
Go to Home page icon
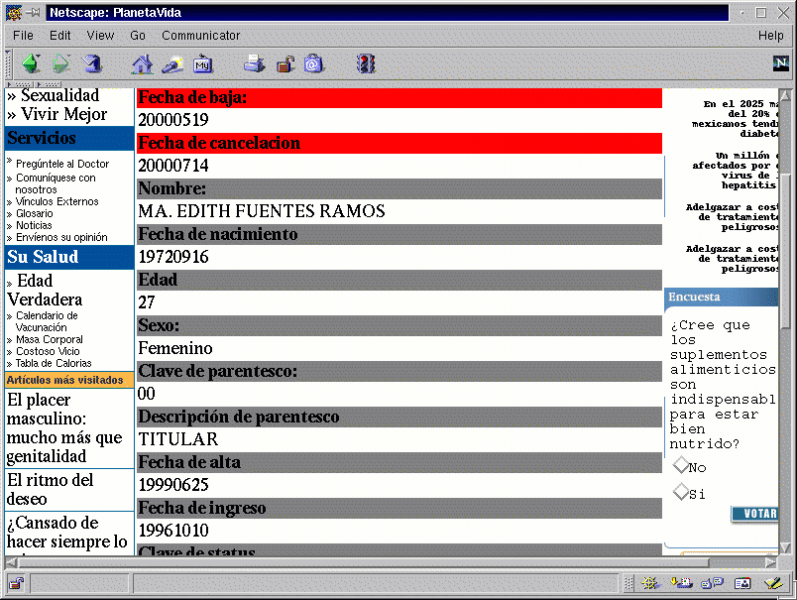[143, 64]
